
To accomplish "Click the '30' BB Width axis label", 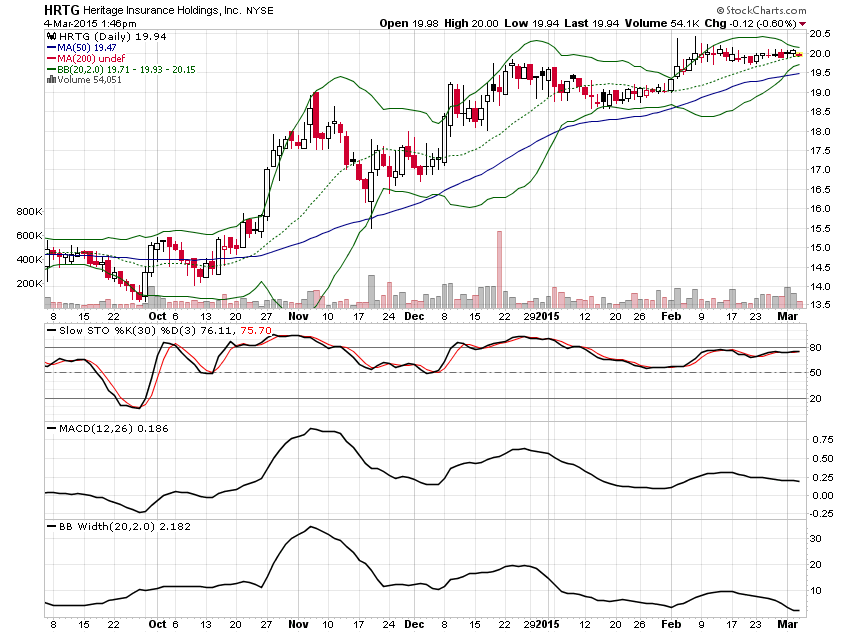I will click(815, 539).
